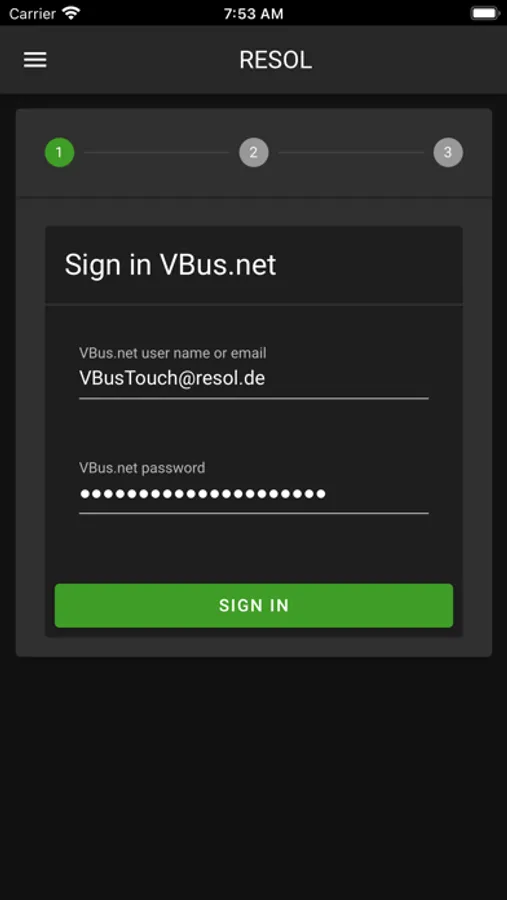Click the 'Sign in VBus.net' heading

coord(170,265)
